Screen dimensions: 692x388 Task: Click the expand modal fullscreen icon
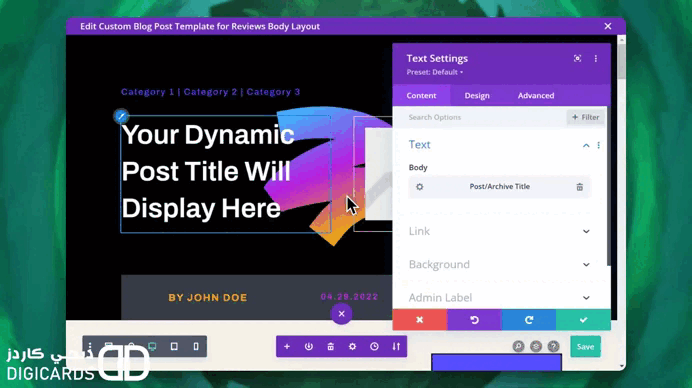coord(577,58)
